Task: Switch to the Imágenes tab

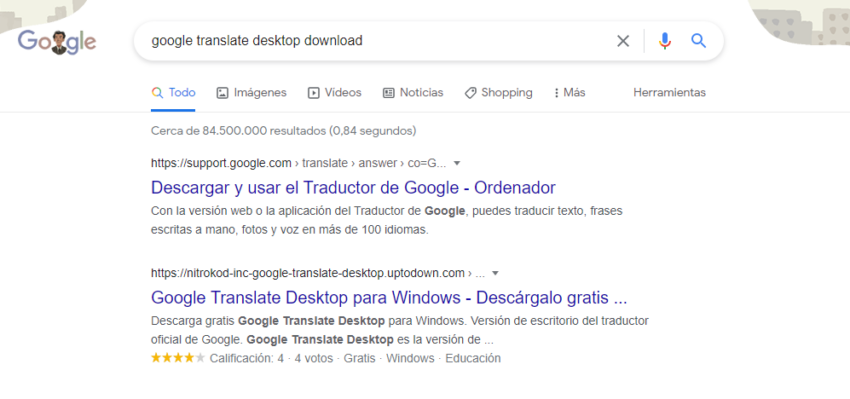Action: [252, 93]
